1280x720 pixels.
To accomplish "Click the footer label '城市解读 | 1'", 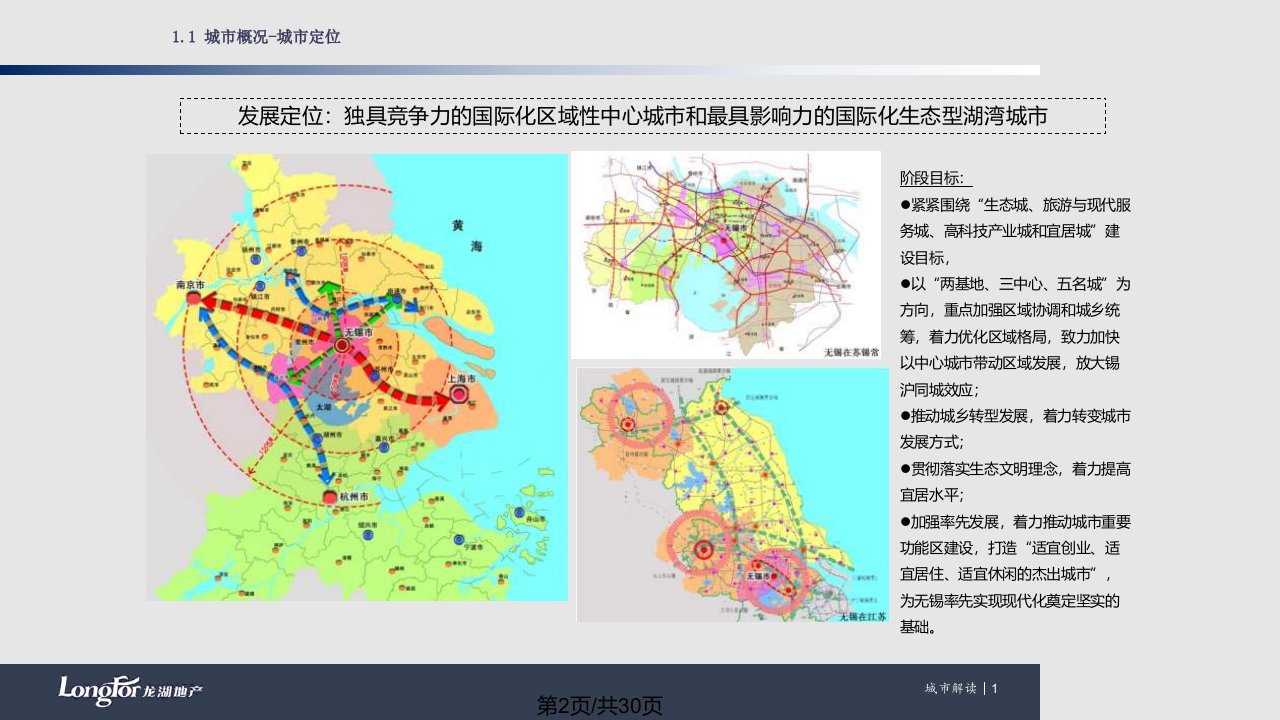I will pos(962,688).
